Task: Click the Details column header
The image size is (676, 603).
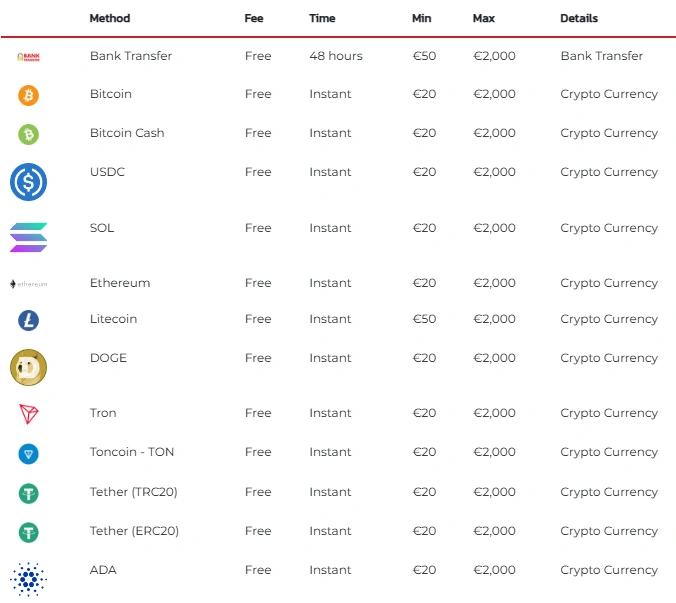Action: [579, 18]
